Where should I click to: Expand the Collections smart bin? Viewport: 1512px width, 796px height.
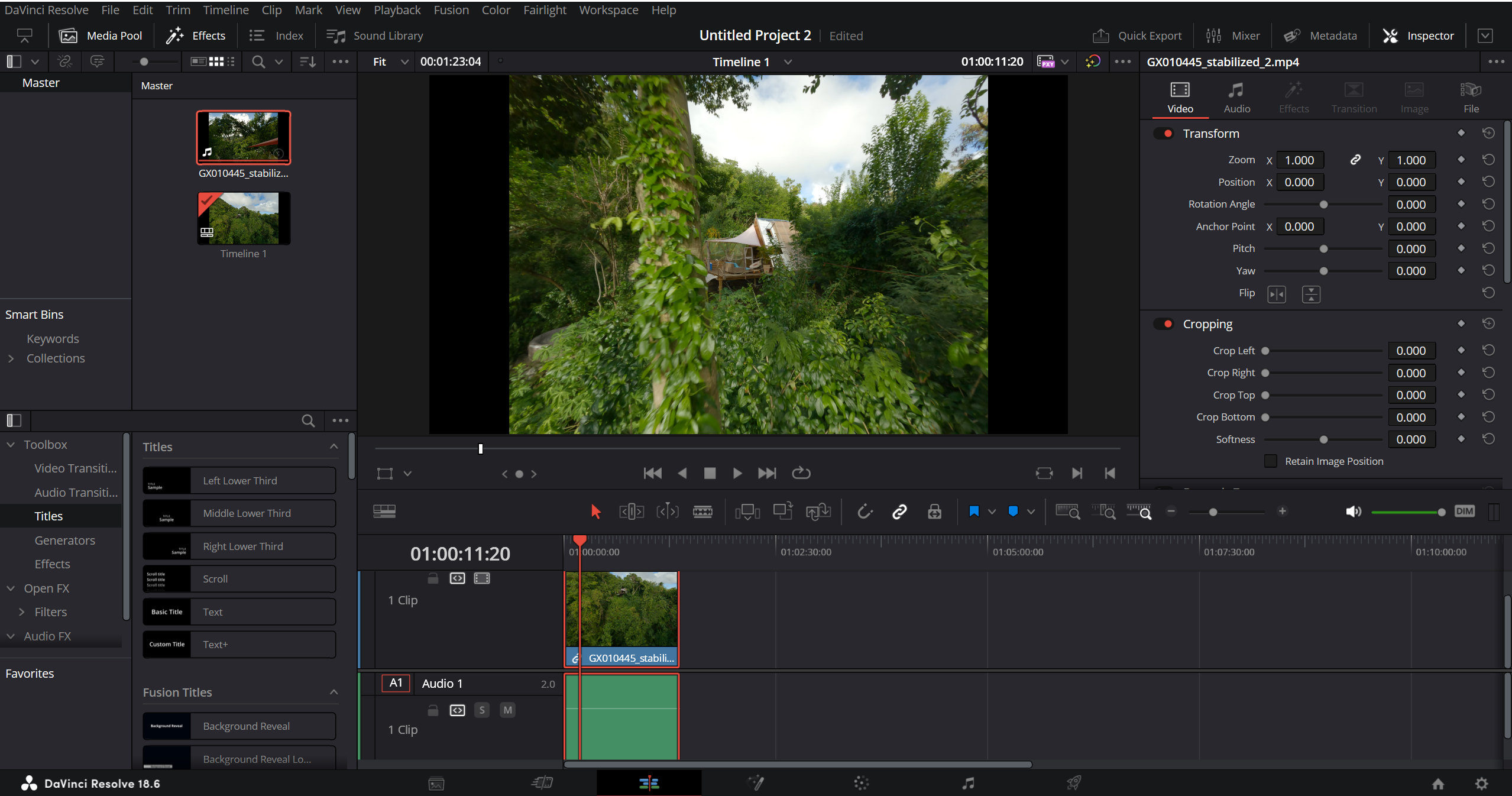11,358
